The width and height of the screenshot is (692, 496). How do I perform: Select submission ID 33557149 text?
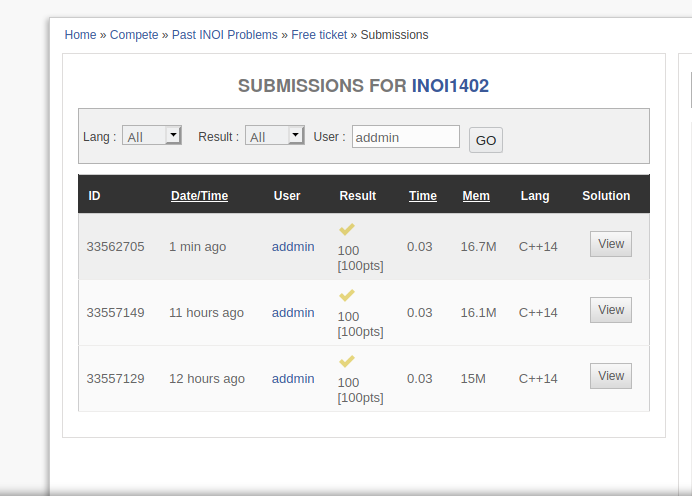[115, 313]
